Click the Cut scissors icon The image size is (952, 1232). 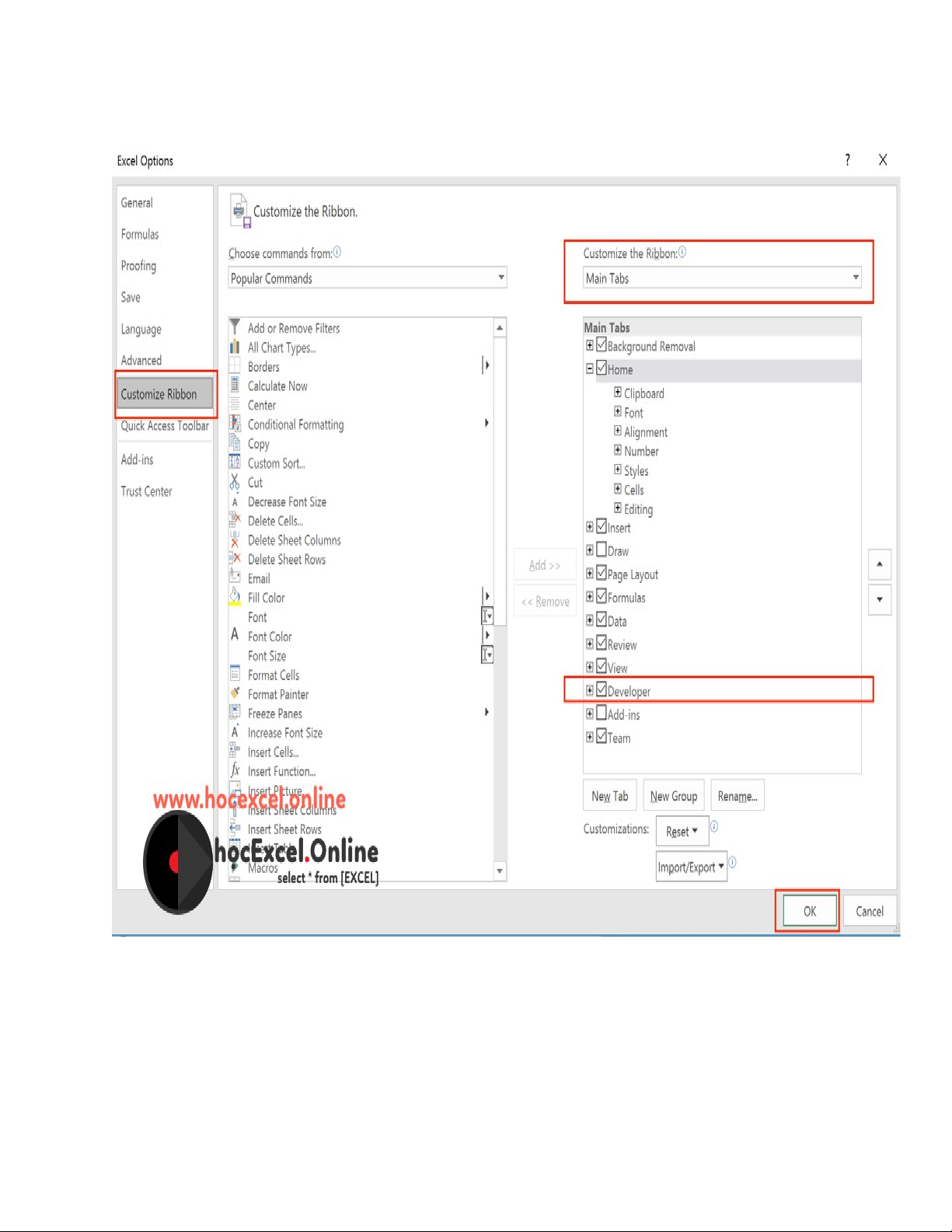coord(235,483)
